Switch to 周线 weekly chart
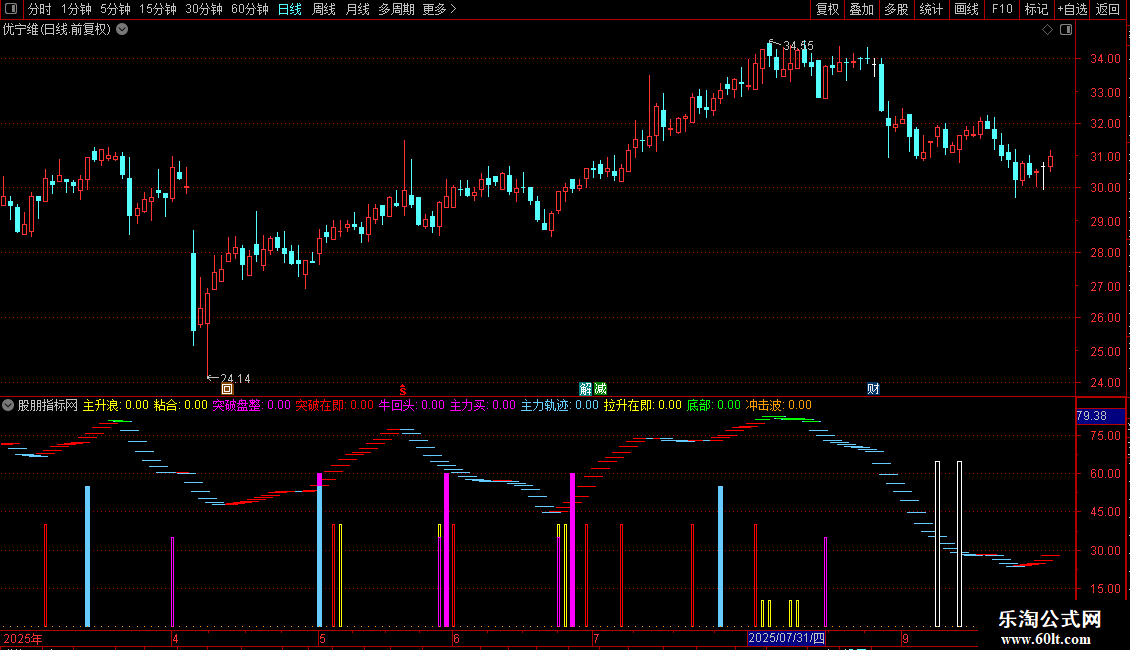The image size is (1130, 650). [x=324, y=9]
